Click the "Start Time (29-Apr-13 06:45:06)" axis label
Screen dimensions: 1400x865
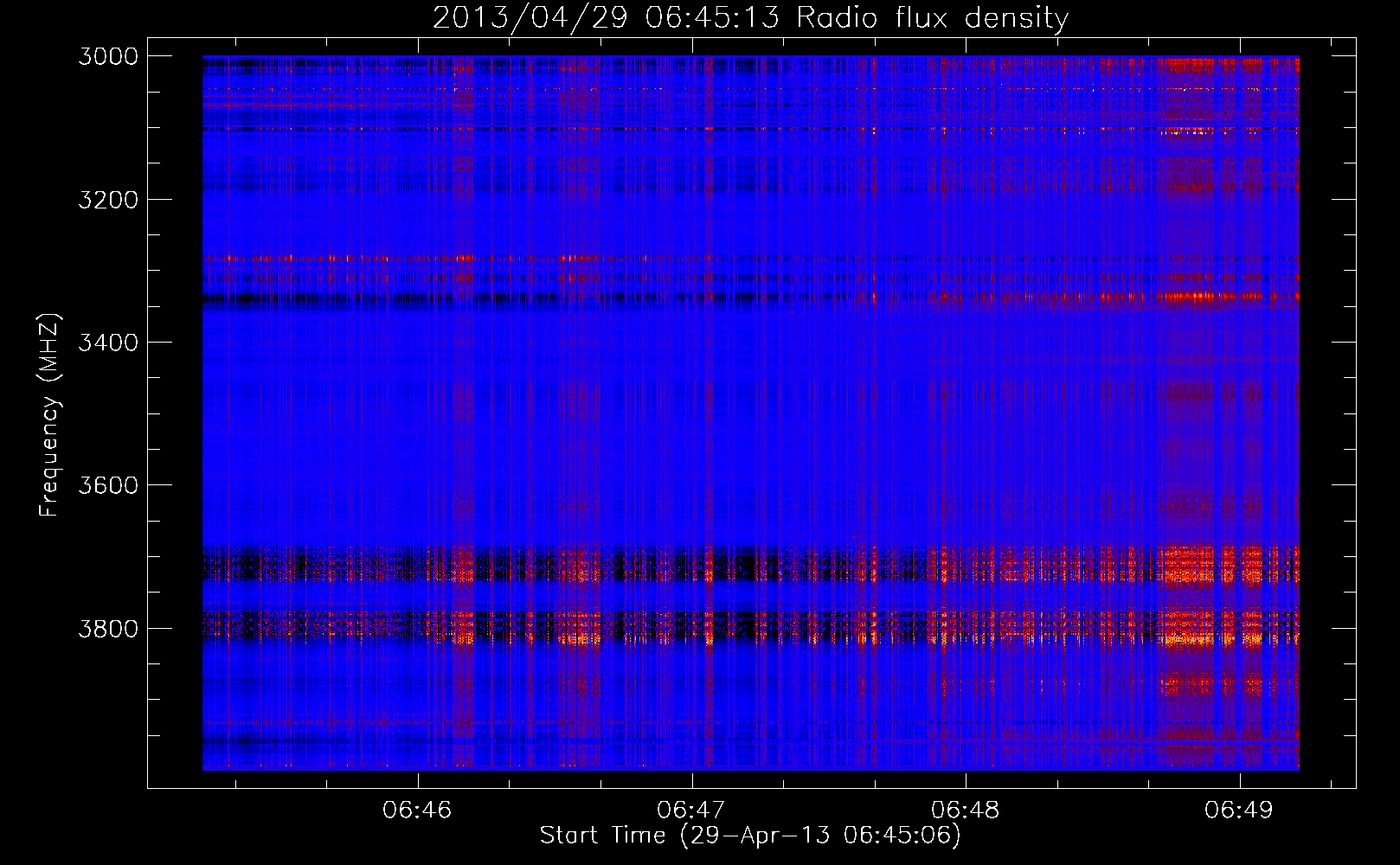point(750,836)
